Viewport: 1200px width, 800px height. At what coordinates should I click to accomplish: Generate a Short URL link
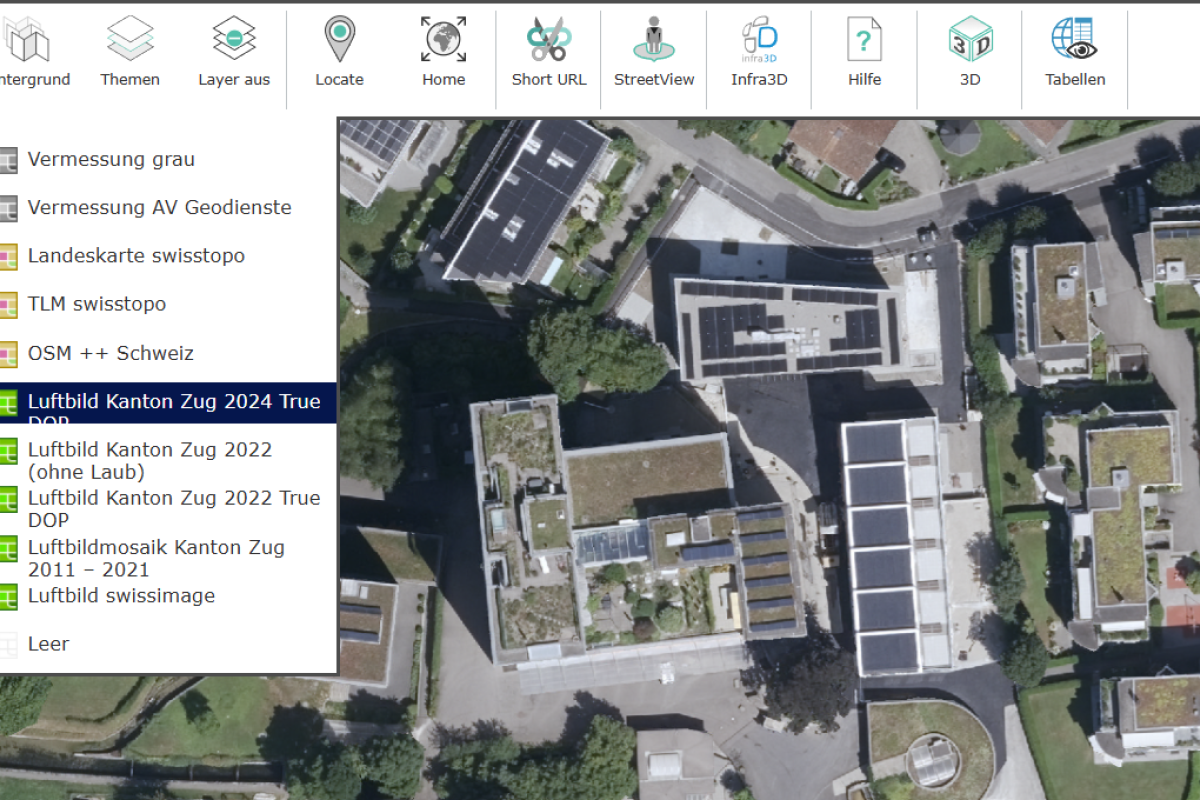pyautogui.click(x=548, y=40)
